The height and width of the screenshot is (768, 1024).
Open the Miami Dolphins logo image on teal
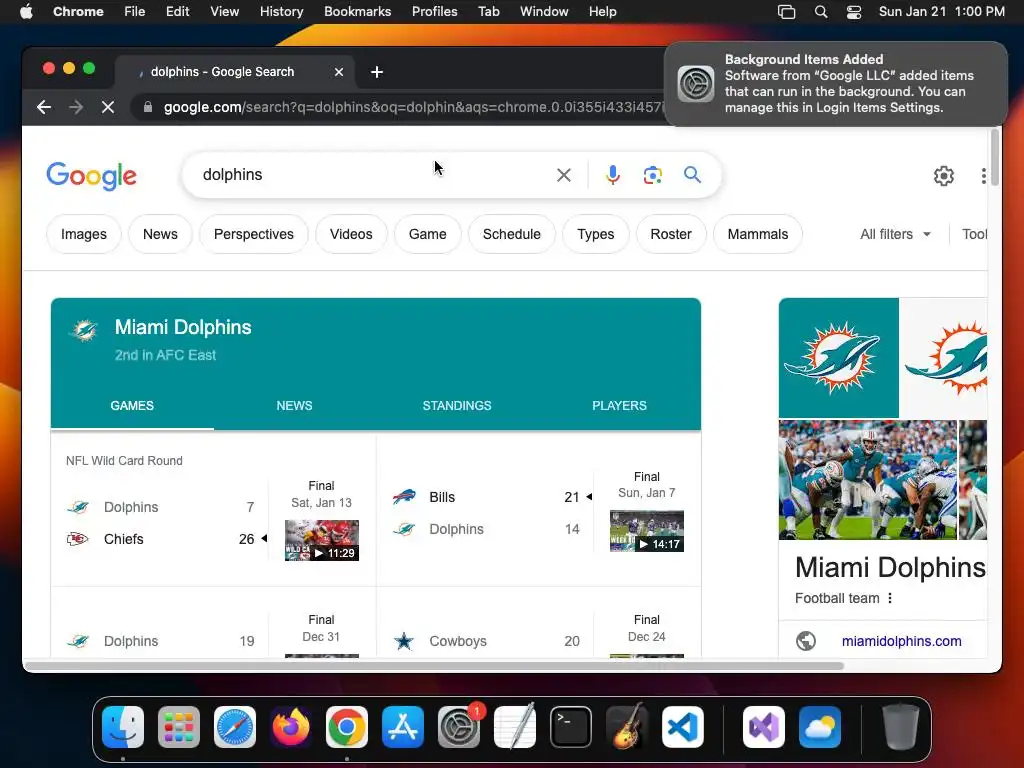839,358
